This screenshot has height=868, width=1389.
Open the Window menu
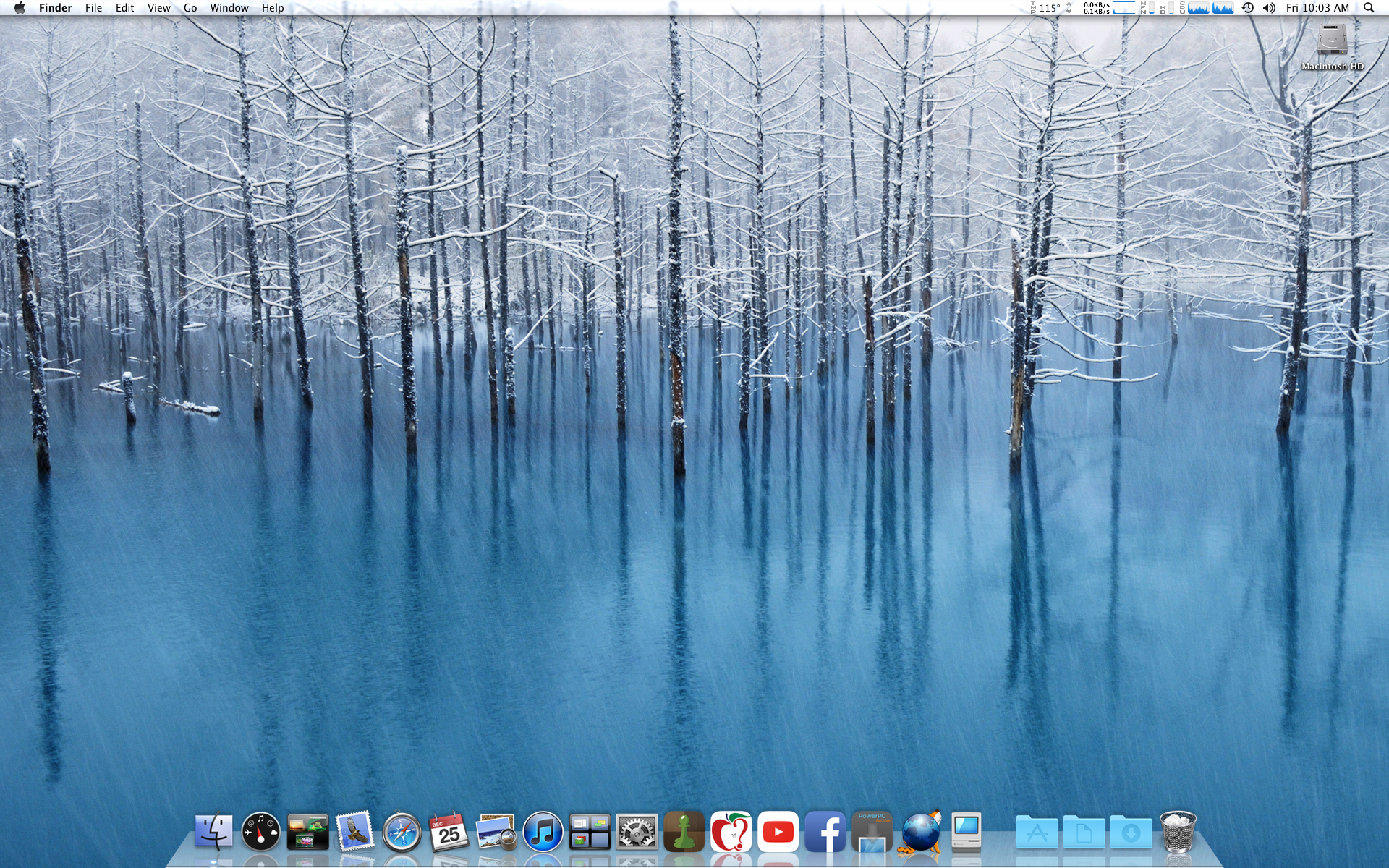(x=229, y=8)
